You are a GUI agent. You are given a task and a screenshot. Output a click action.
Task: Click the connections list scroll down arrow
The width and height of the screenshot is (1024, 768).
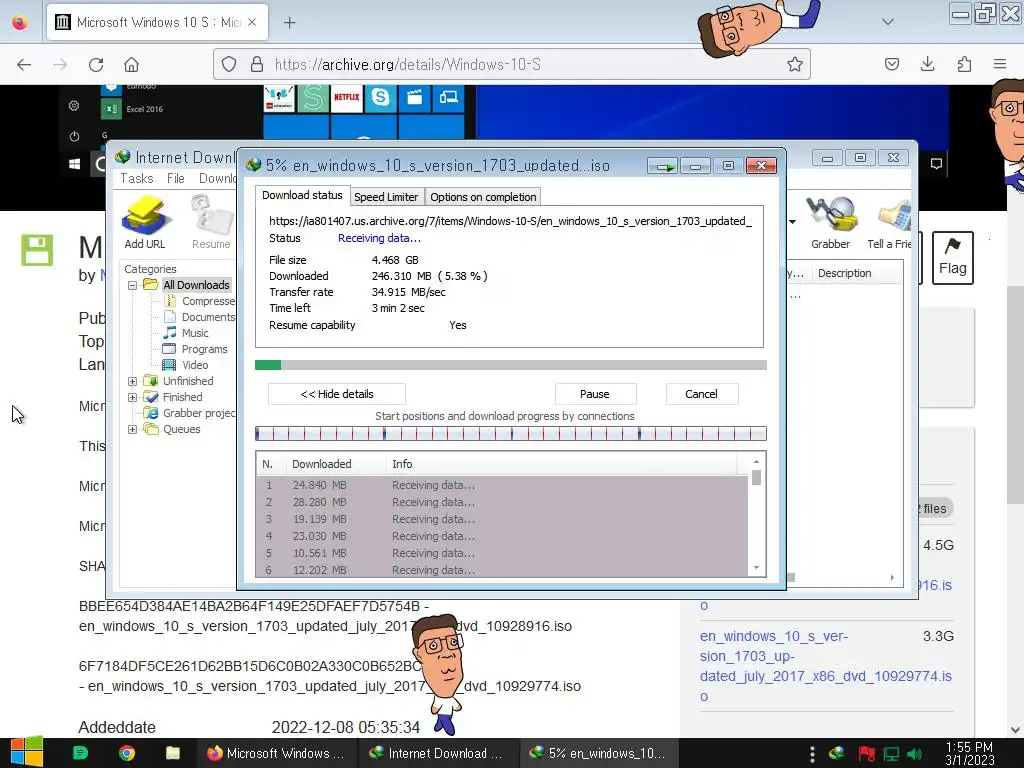click(x=756, y=568)
